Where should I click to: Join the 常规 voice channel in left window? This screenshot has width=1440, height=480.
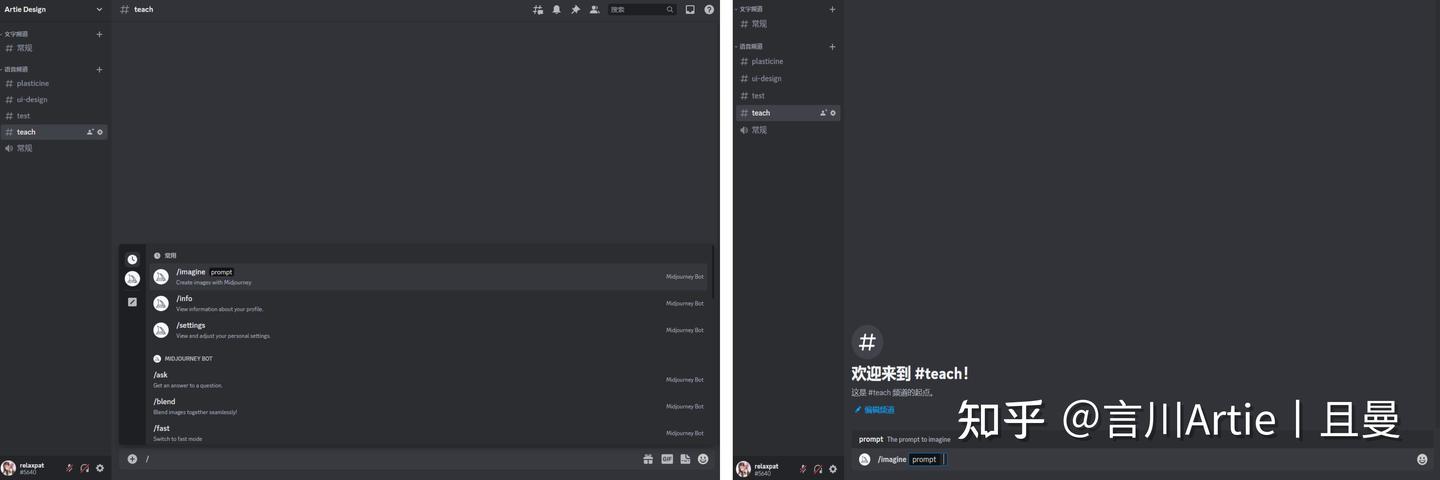point(54,148)
